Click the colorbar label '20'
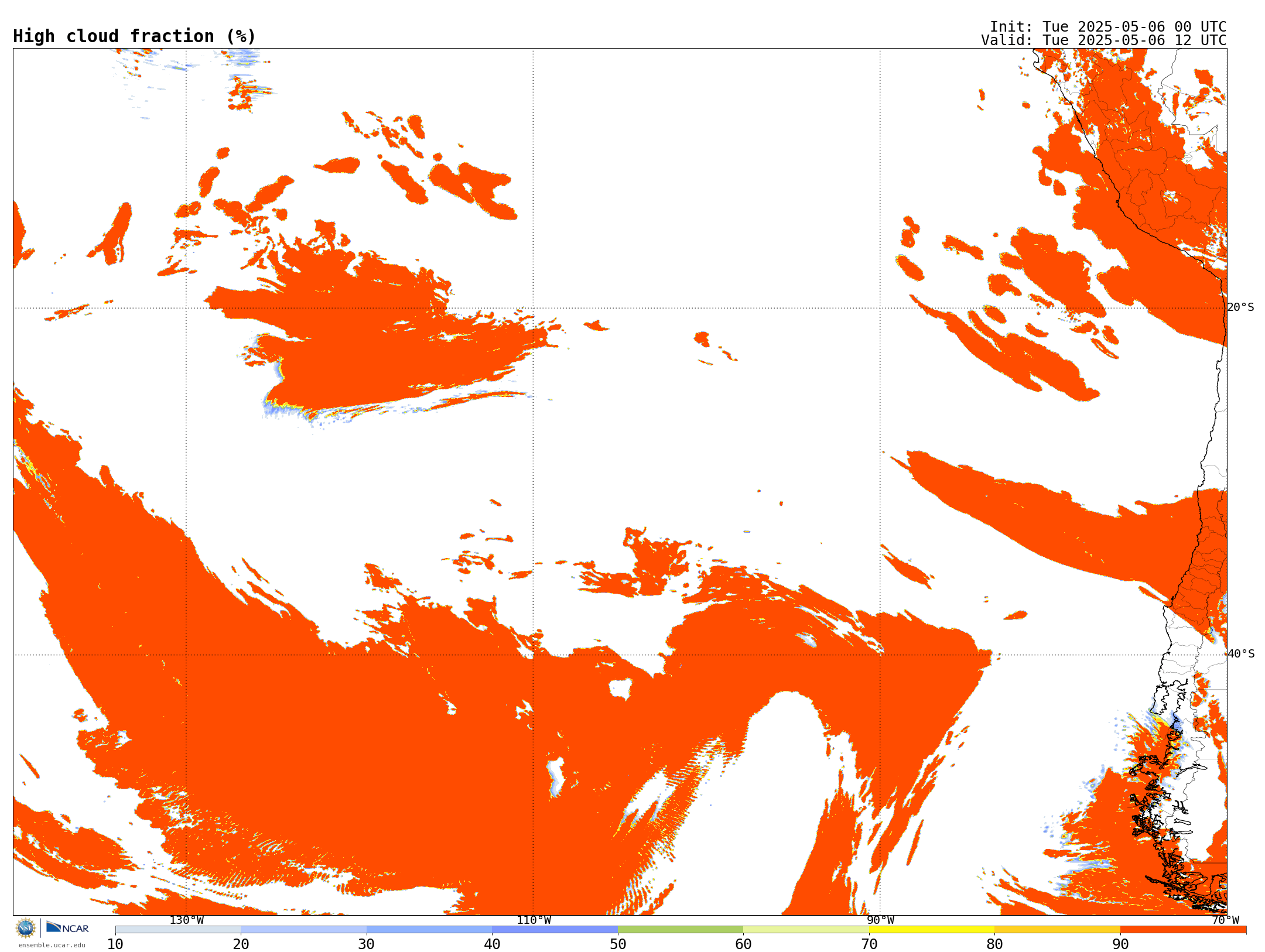 [241, 944]
